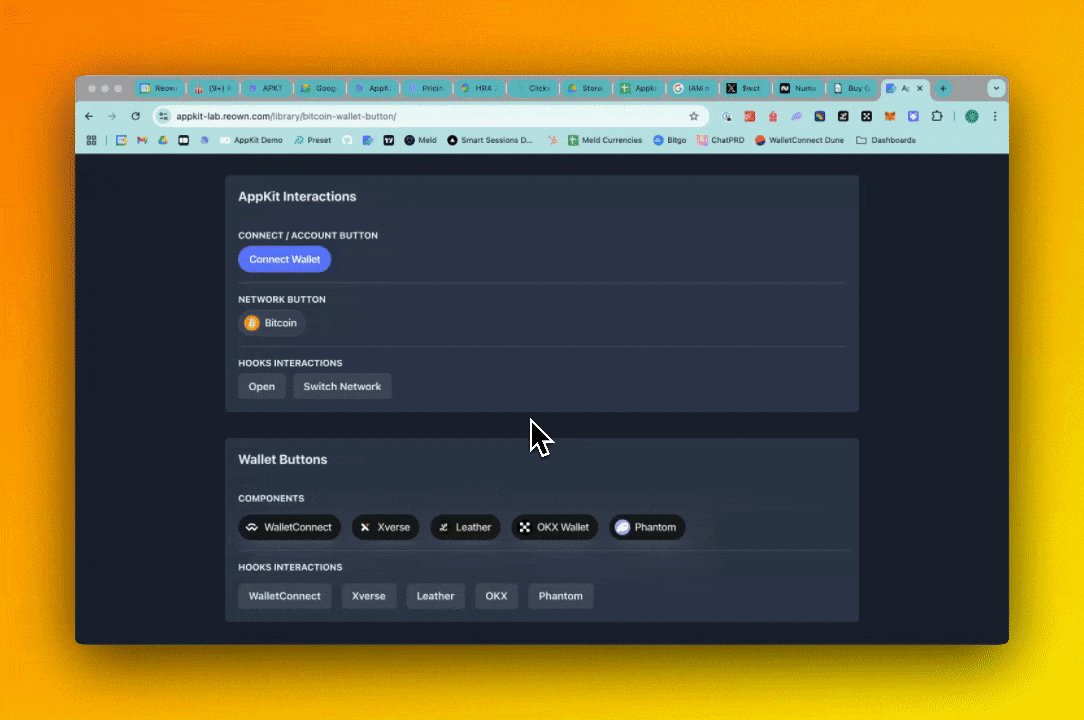
Task: Open the Extensions puzzle piece menu
Action: click(937, 116)
